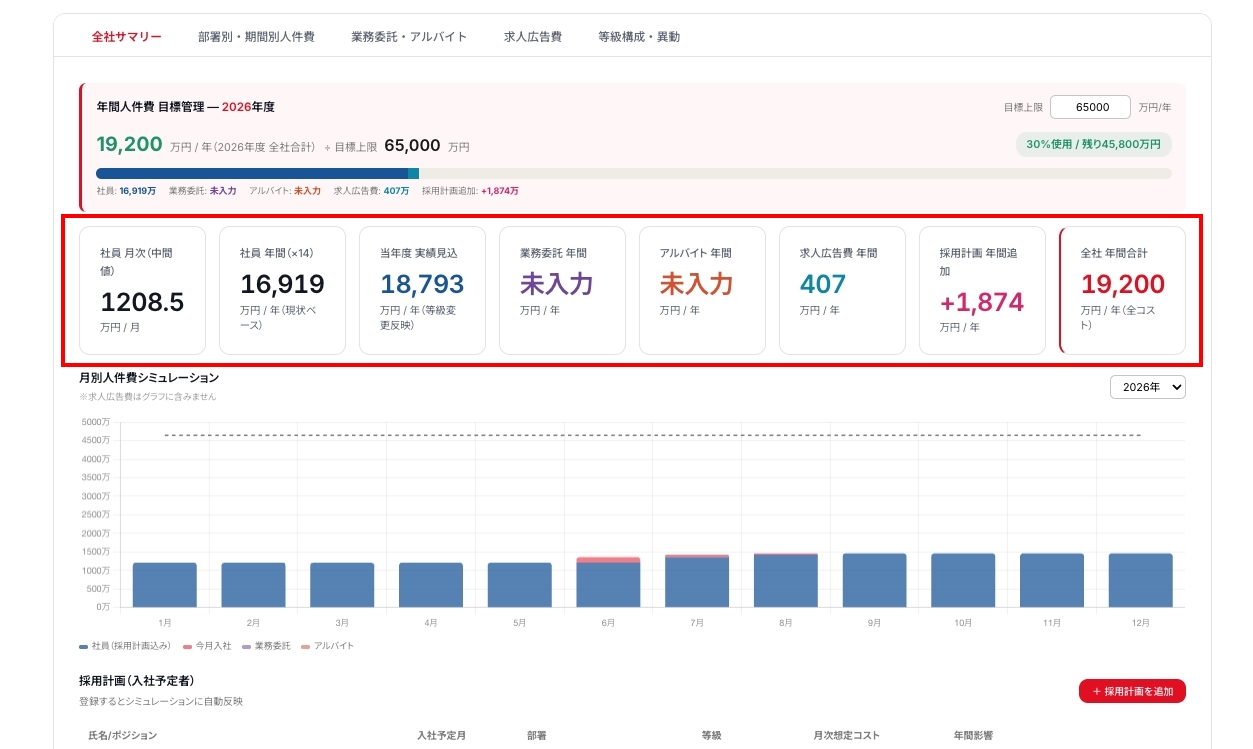Click the 採用計画 年間追加 +1,874 card

coord(982,290)
